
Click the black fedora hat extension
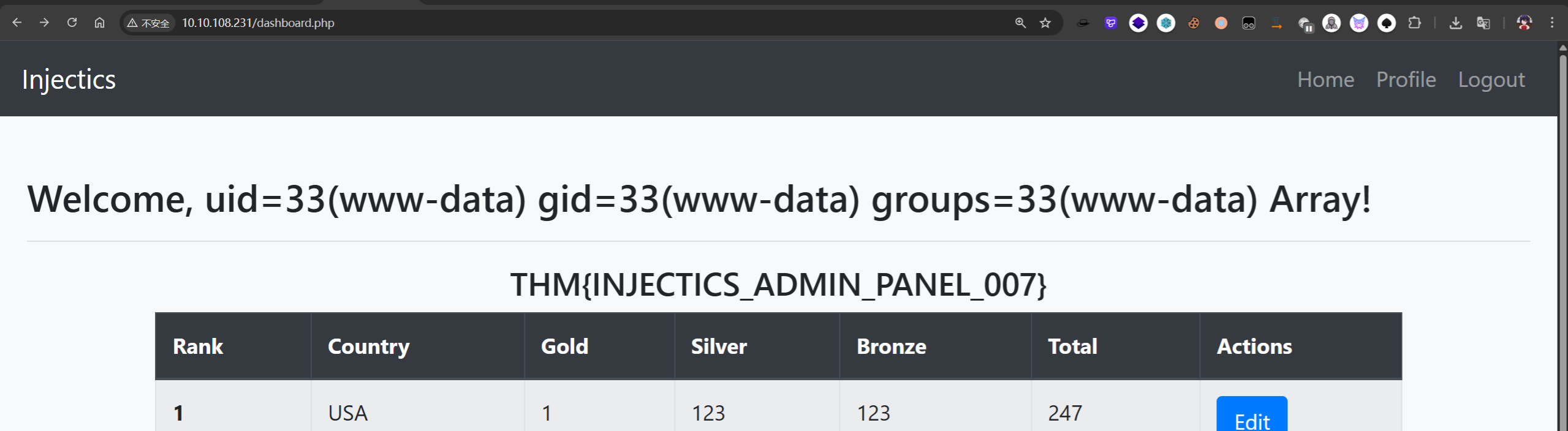tap(1083, 23)
